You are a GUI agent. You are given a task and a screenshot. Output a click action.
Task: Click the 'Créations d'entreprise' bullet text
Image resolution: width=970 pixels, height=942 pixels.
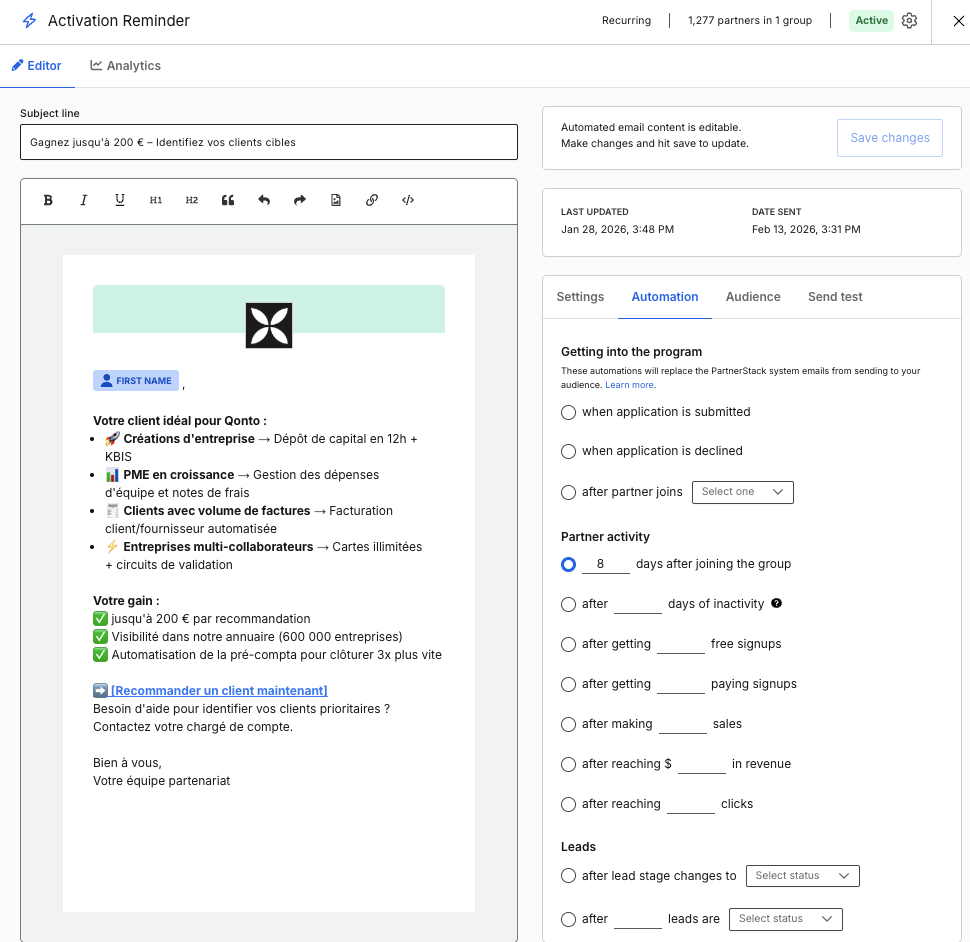point(189,439)
